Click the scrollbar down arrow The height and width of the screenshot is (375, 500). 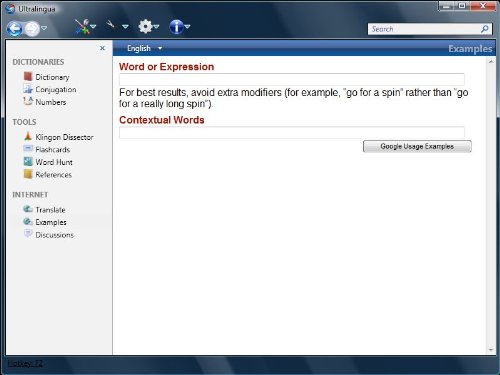[x=491, y=350]
